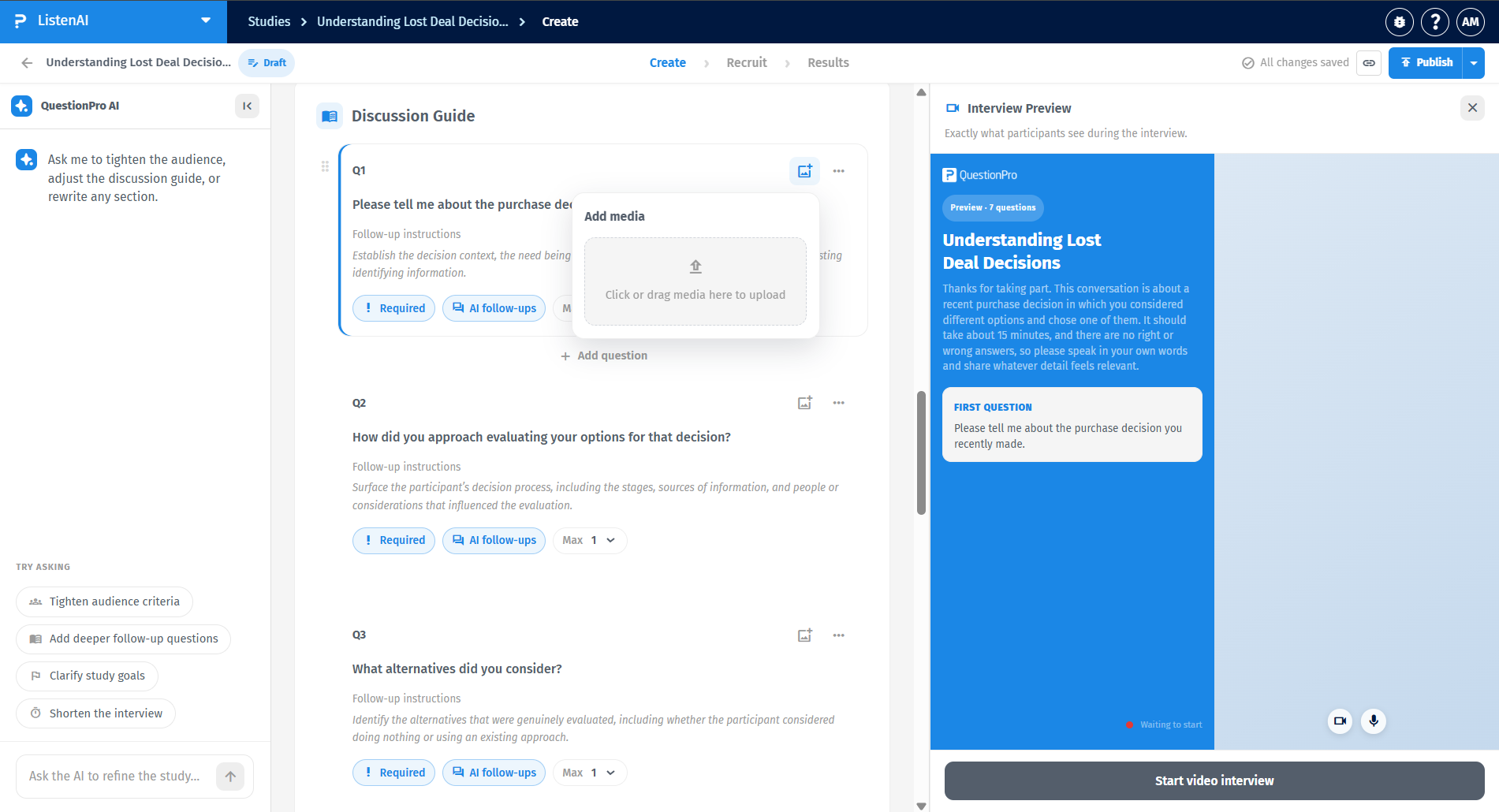Grab the Q1 drag handle
The width and height of the screenshot is (1499, 812).
(325, 166)
